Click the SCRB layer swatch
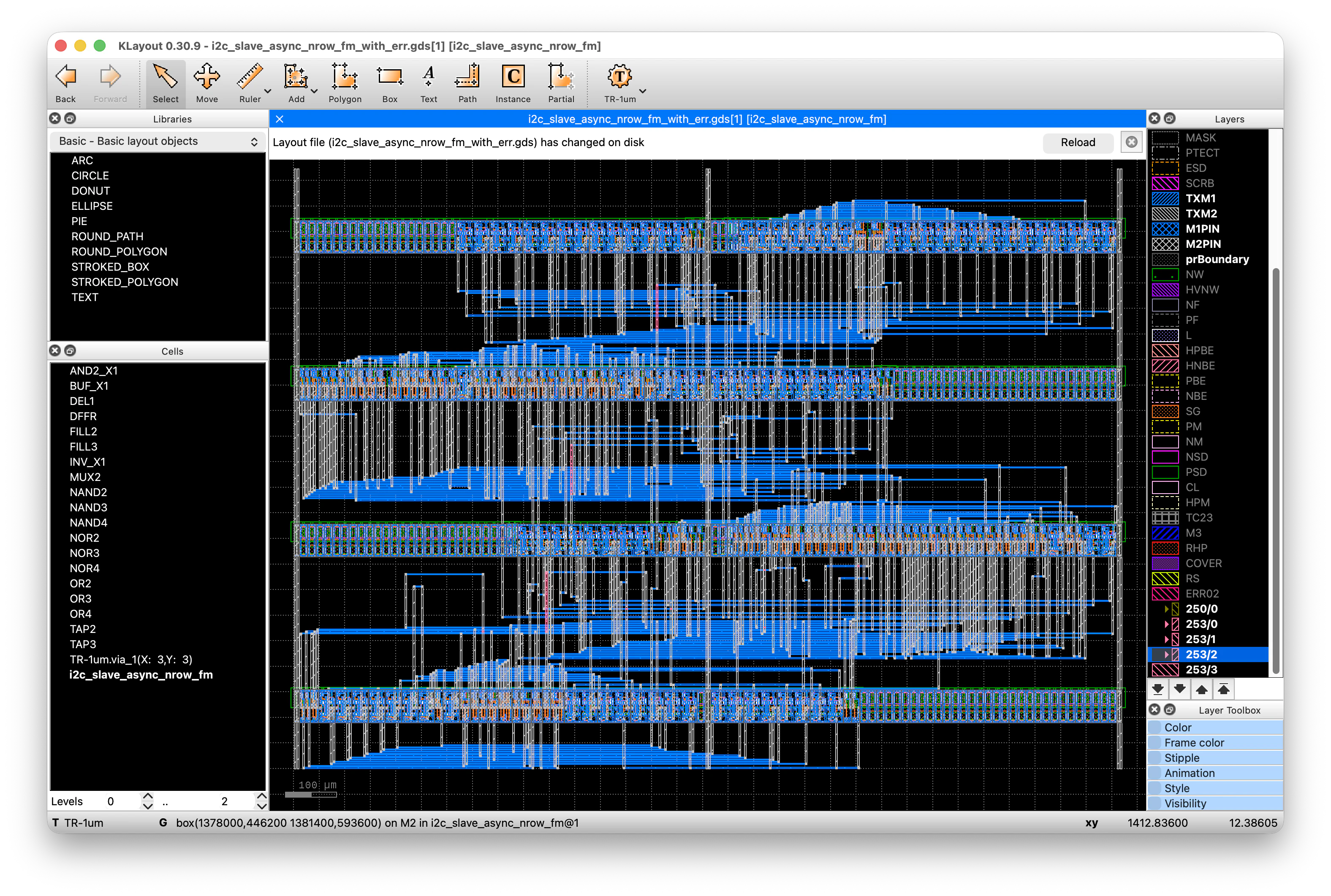Image resolution: width=1331 pixels, height=896 pixels. pos(1165,183)
